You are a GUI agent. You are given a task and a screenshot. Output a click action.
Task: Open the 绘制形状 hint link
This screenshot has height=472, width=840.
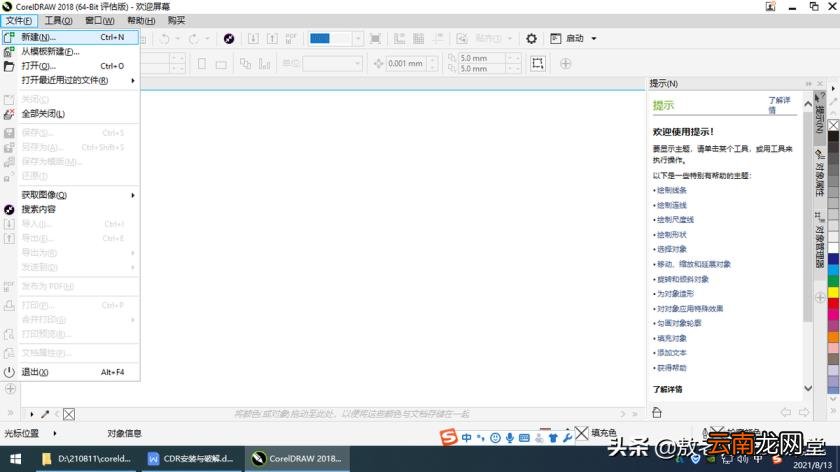672,235
